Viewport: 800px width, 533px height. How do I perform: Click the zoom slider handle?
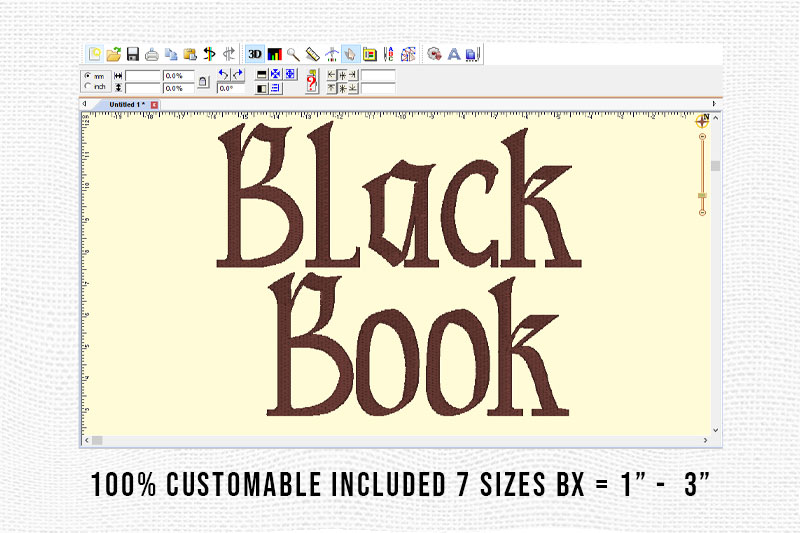[703, 195]
